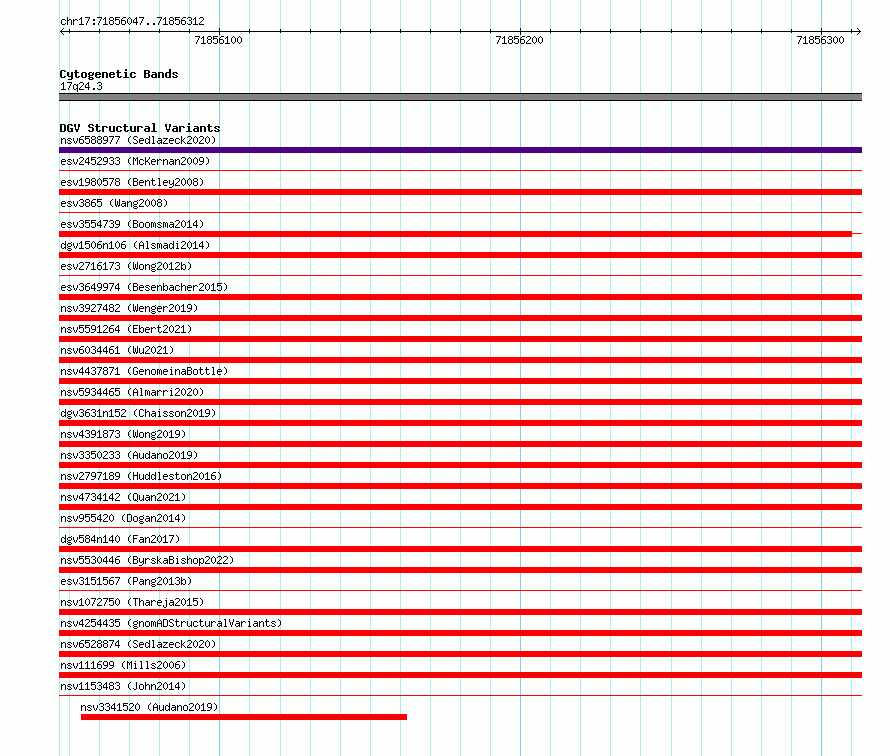Open variant nsv4254435 (gnomADStructuralVariants)
890x756 pixels.
tap(171, 623)
